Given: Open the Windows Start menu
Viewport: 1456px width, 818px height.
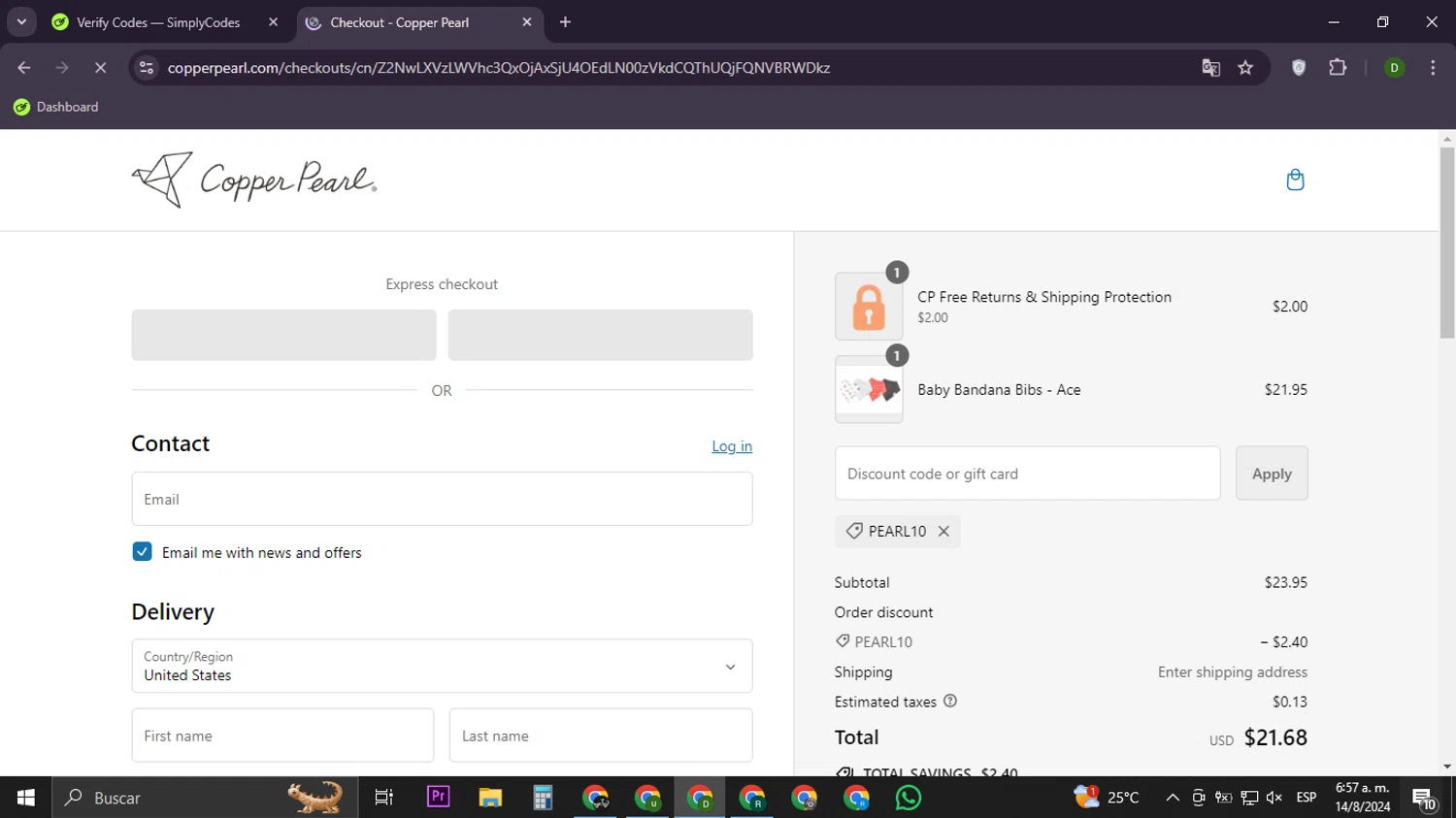Looking at the screenshot, I should point(26,798).
